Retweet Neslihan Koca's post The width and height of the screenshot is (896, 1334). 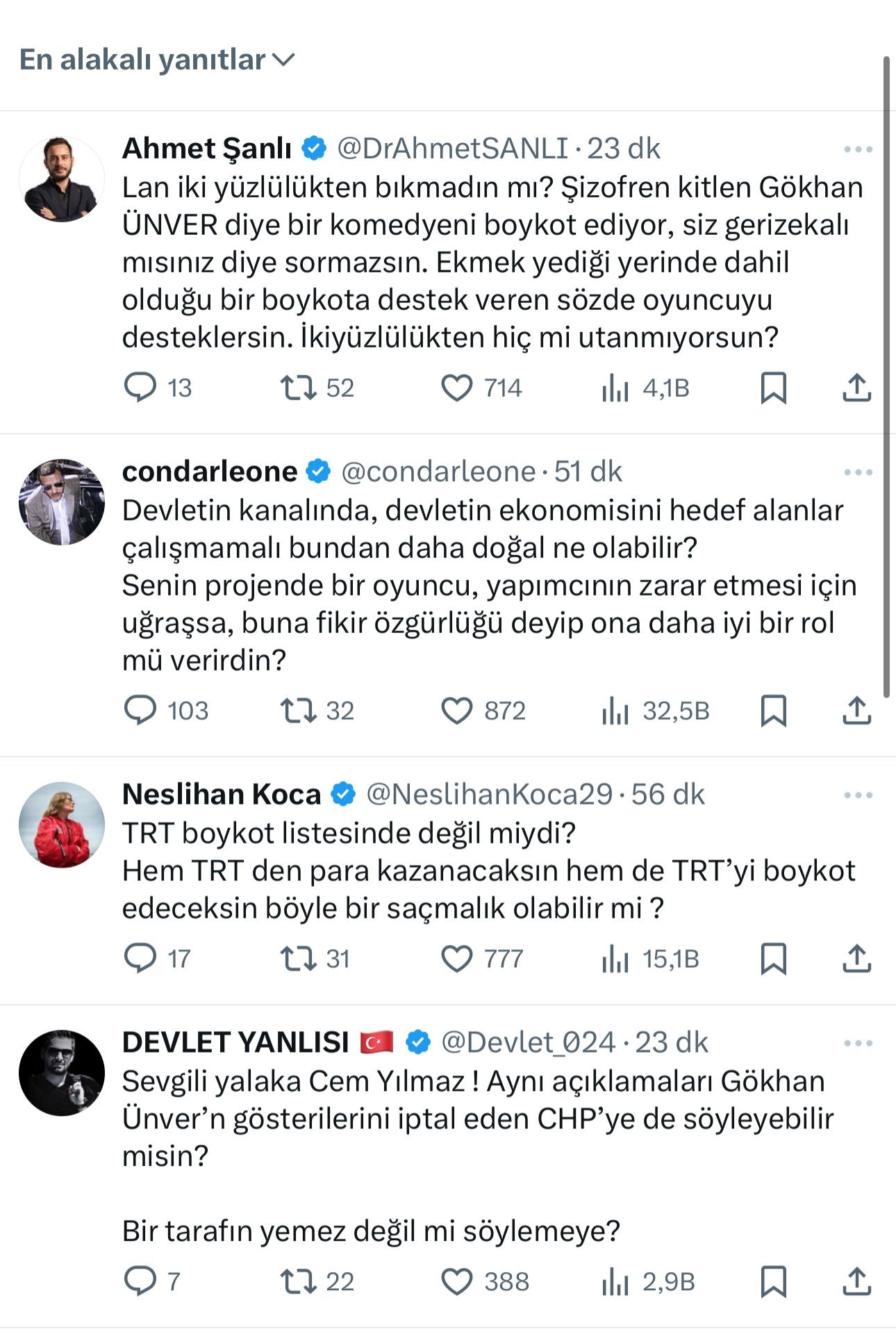[x=298, y=958]
